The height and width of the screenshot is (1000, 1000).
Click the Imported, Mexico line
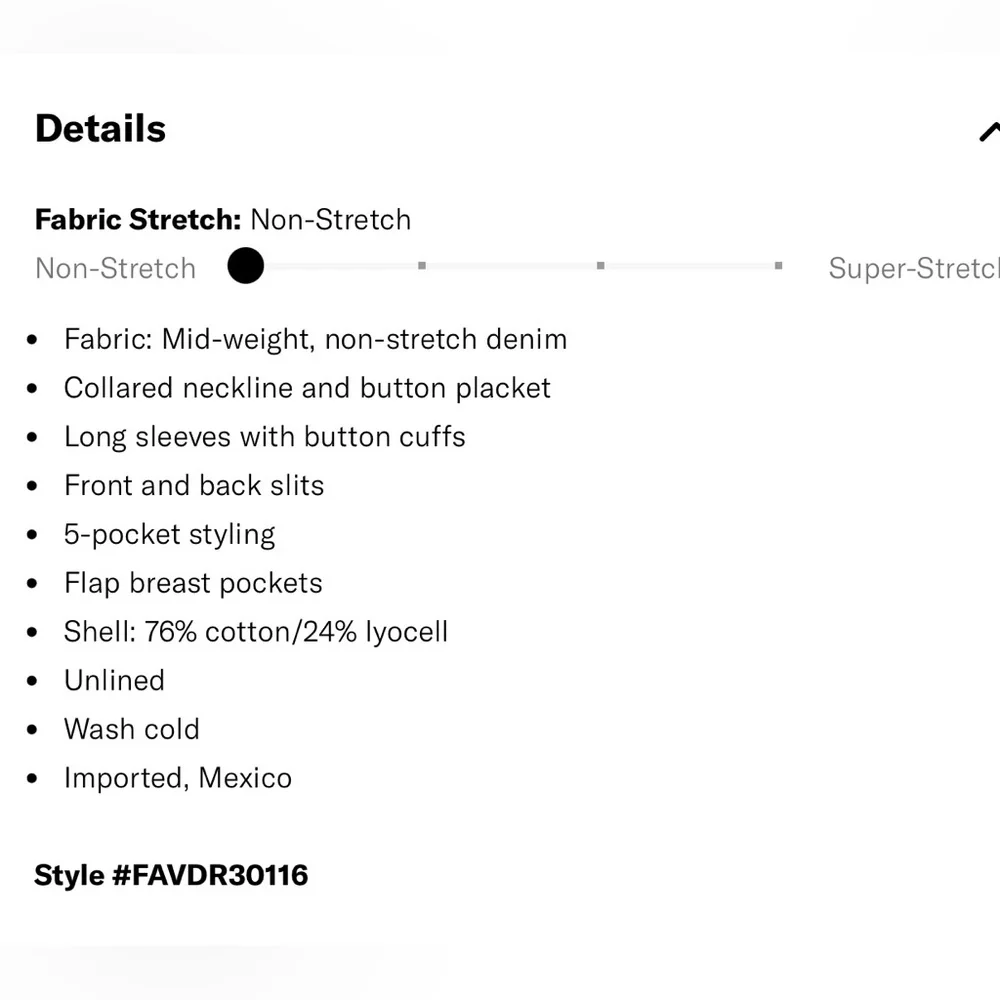pos(178,778)
